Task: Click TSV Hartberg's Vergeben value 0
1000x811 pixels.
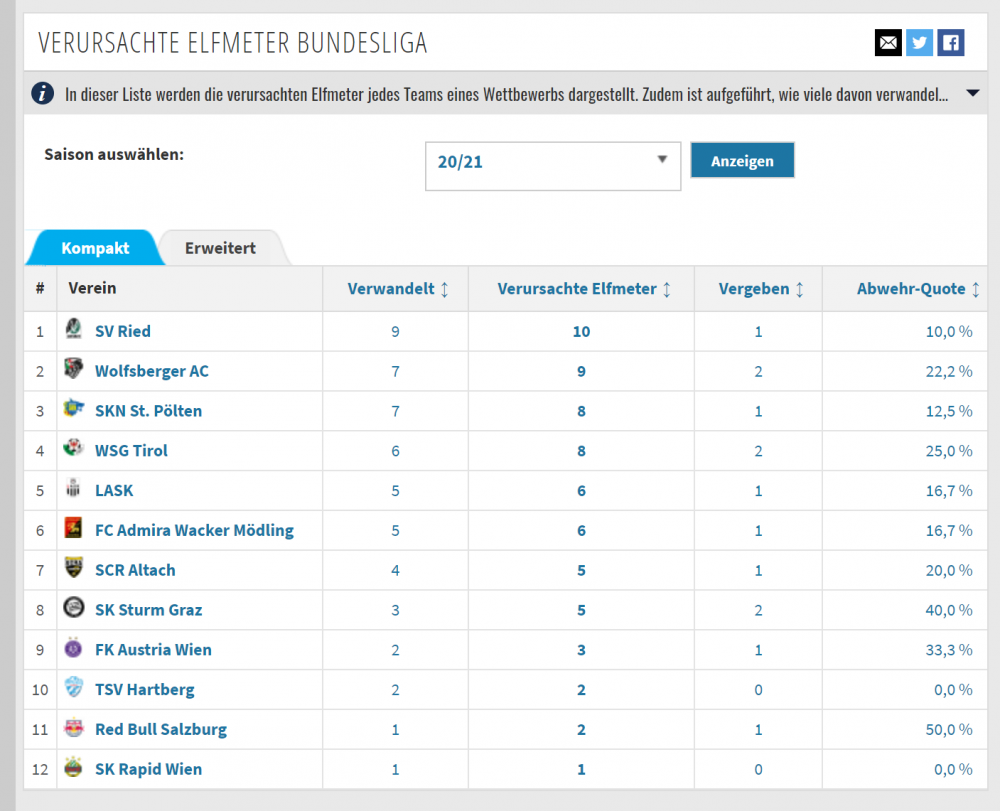Action: tap(758, 690)
